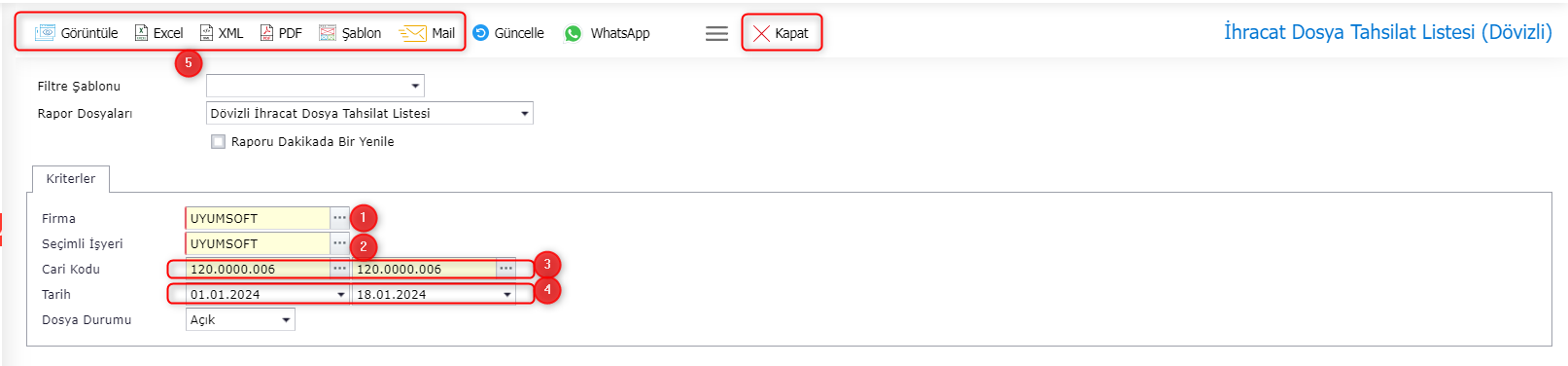Open the Firma lookup ellipsis button
This screenshot has height=366, width=1568.
click(339, 218)
